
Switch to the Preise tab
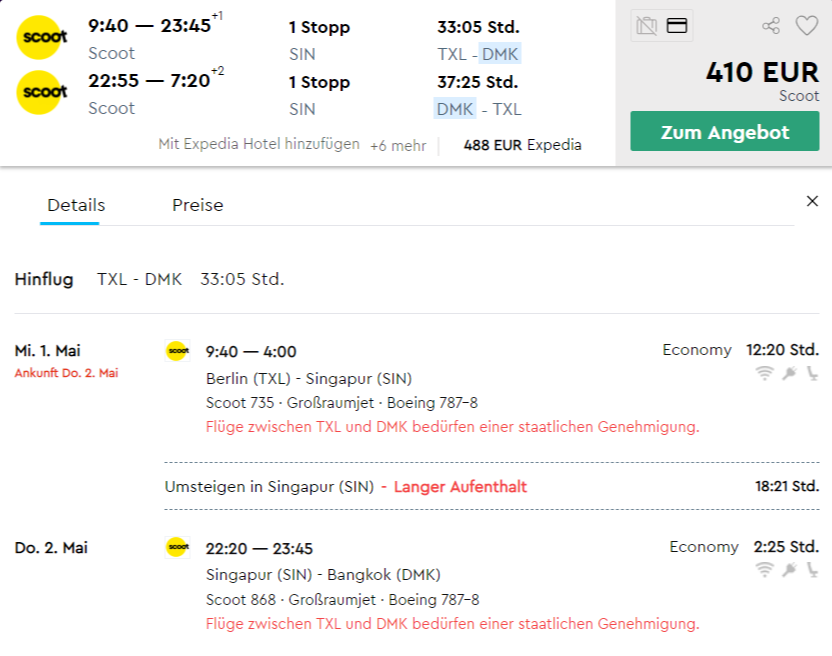point(197,205)
